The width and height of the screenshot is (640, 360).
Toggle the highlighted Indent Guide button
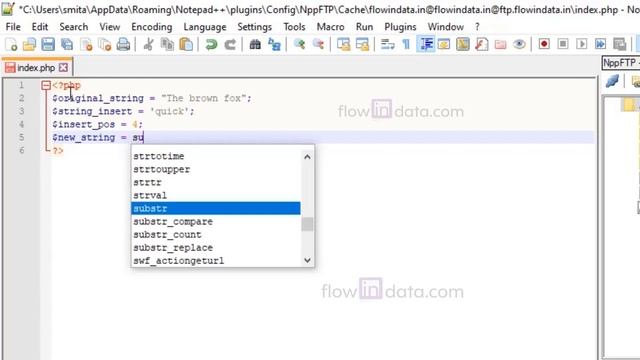pyautogui.click(x=426, y=44)
